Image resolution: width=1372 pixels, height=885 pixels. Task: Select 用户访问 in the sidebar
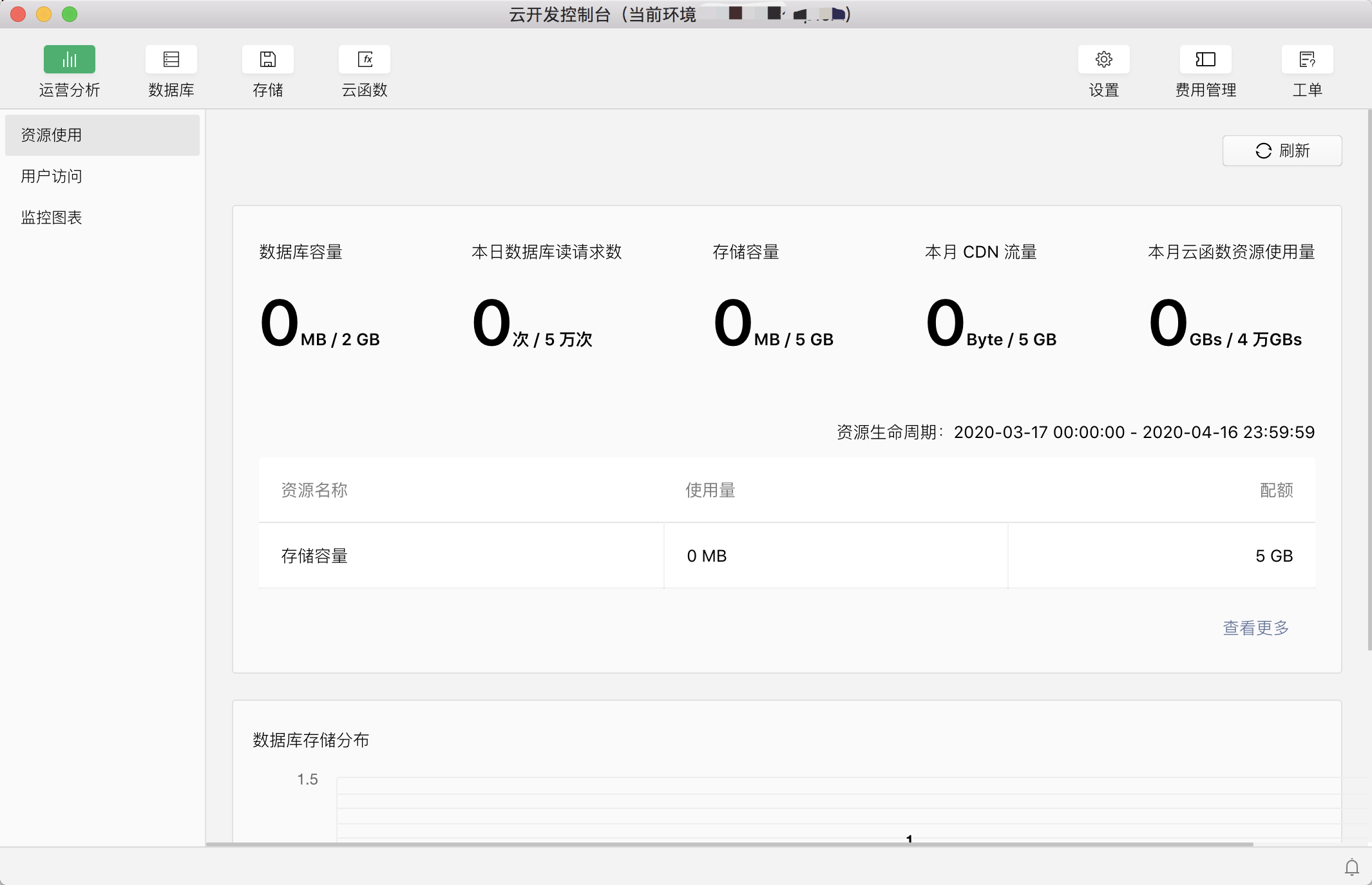point(52,176)
